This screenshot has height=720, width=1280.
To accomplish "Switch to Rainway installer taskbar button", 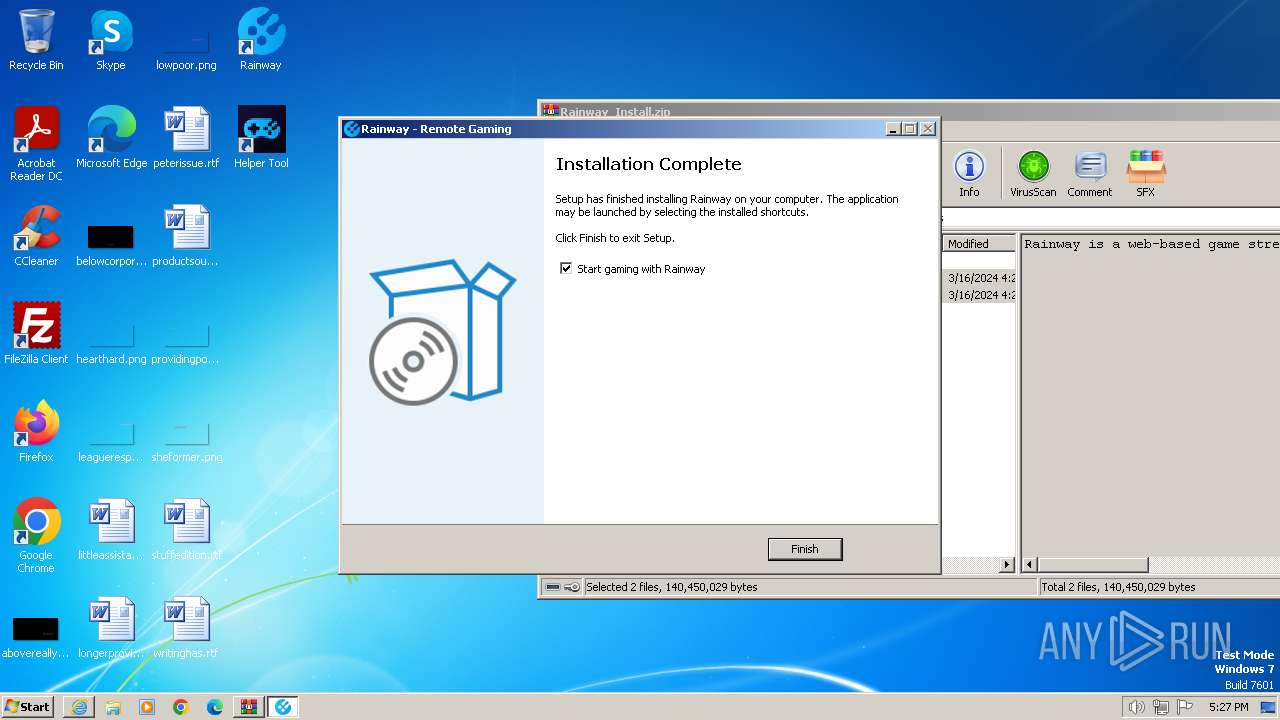I will [283, 707].
